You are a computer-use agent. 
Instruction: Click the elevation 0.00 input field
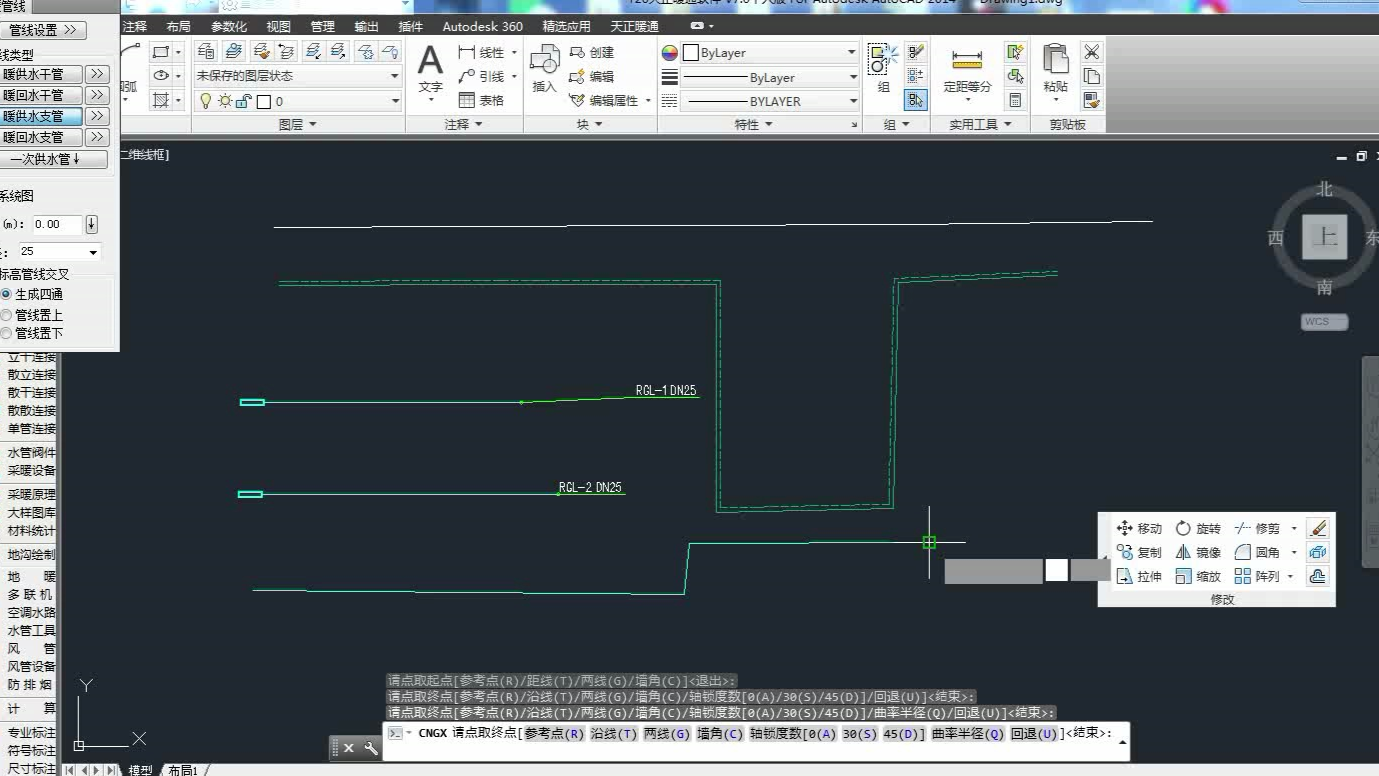(57, 224)
